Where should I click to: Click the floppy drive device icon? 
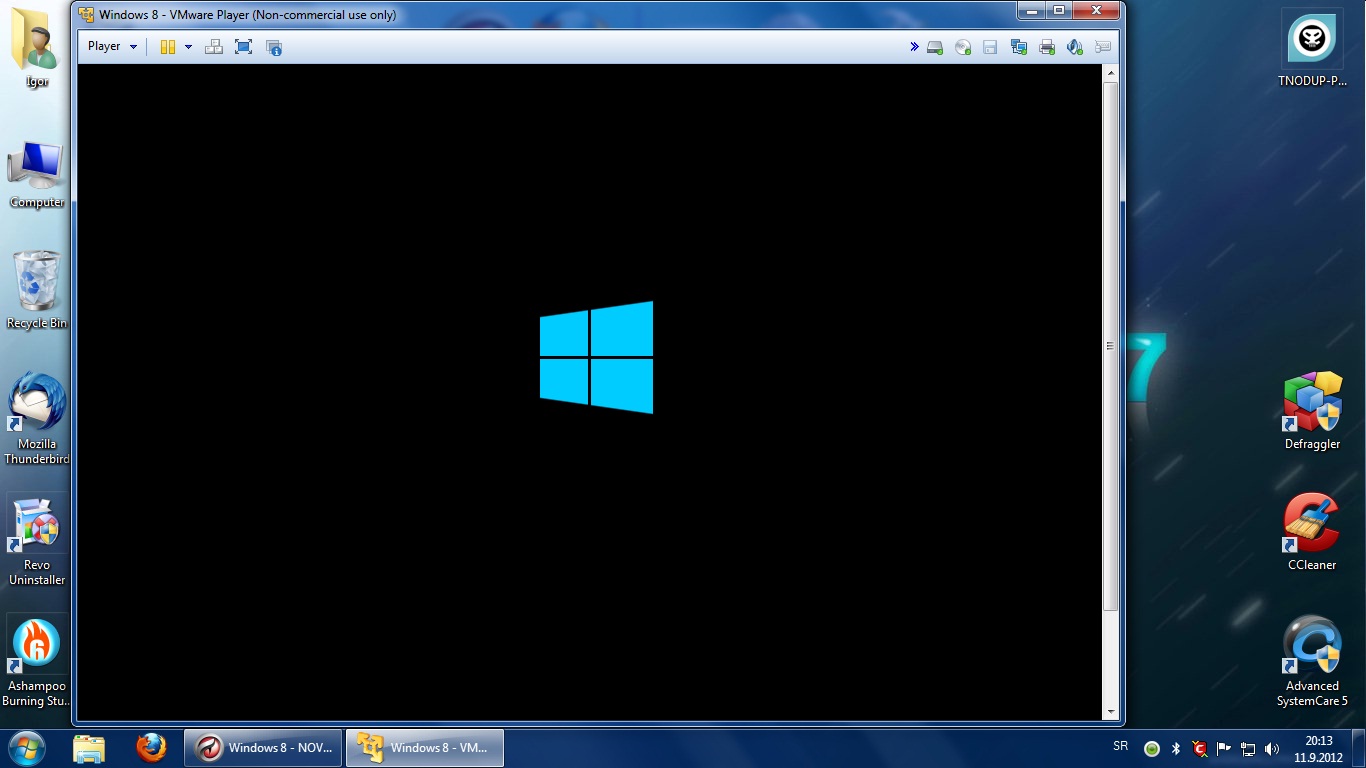990,47
